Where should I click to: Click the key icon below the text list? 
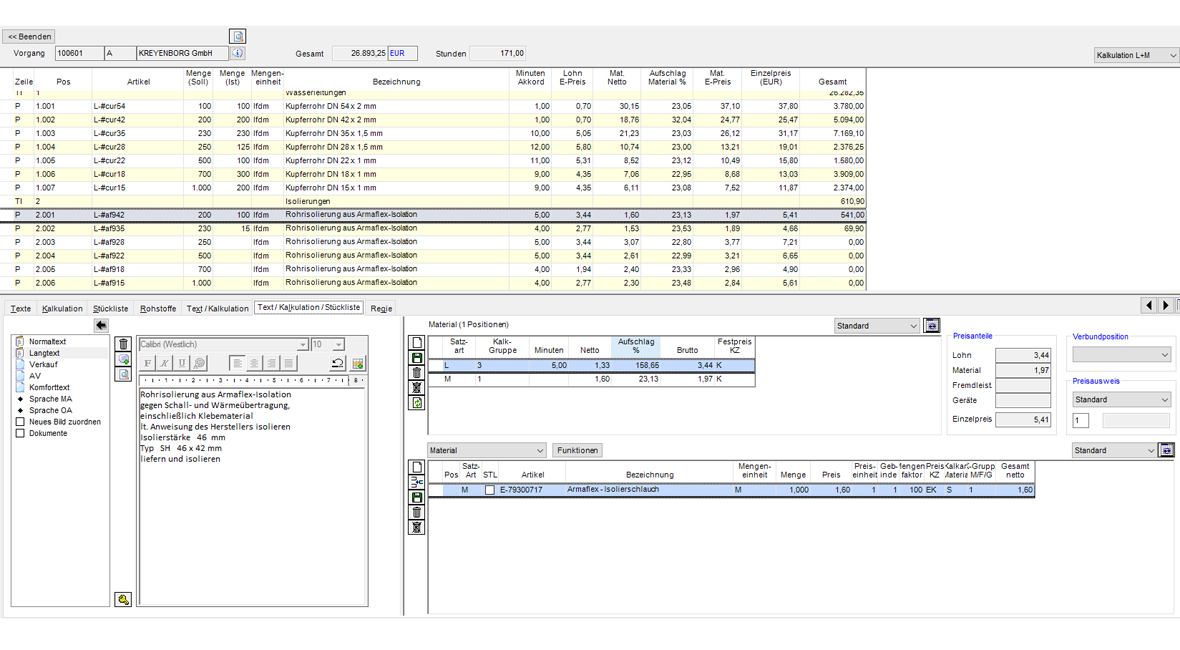point(123,600)
